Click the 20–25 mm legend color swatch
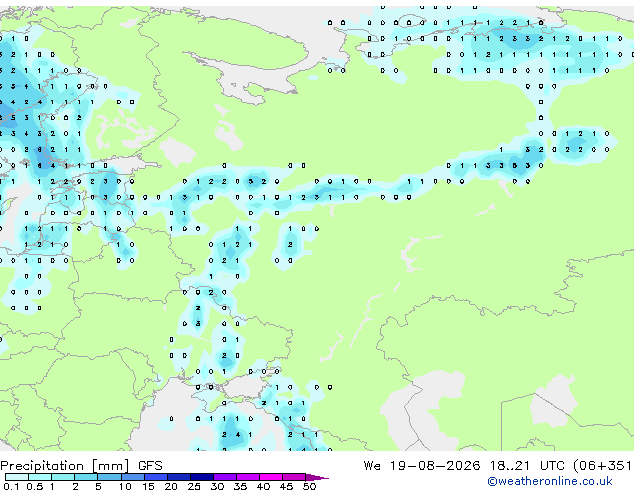Screen dimensions: 634x490 (x=178, y=477)
